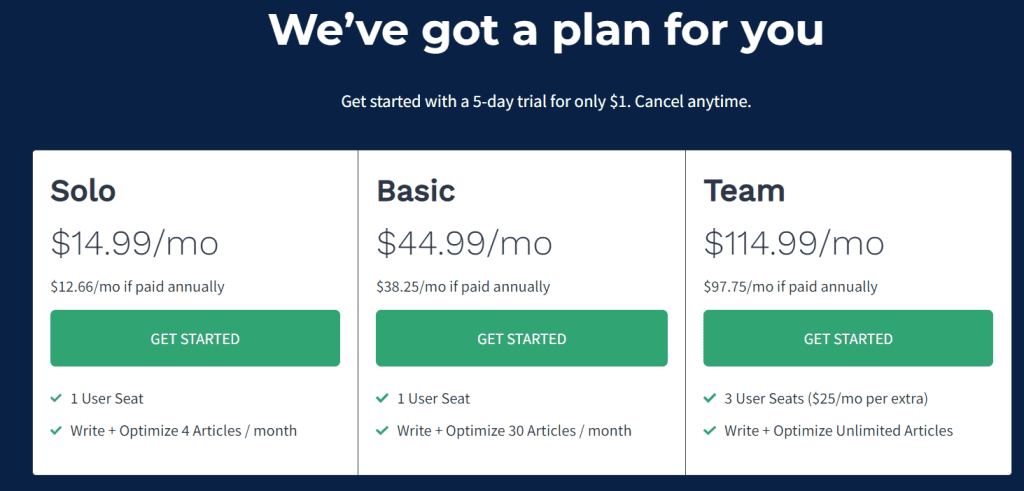Click the Solo 1 User Seat checkmark
The height and width of the screenshot is (491, 1024).
pyautogui.click(x=56, y=398)
